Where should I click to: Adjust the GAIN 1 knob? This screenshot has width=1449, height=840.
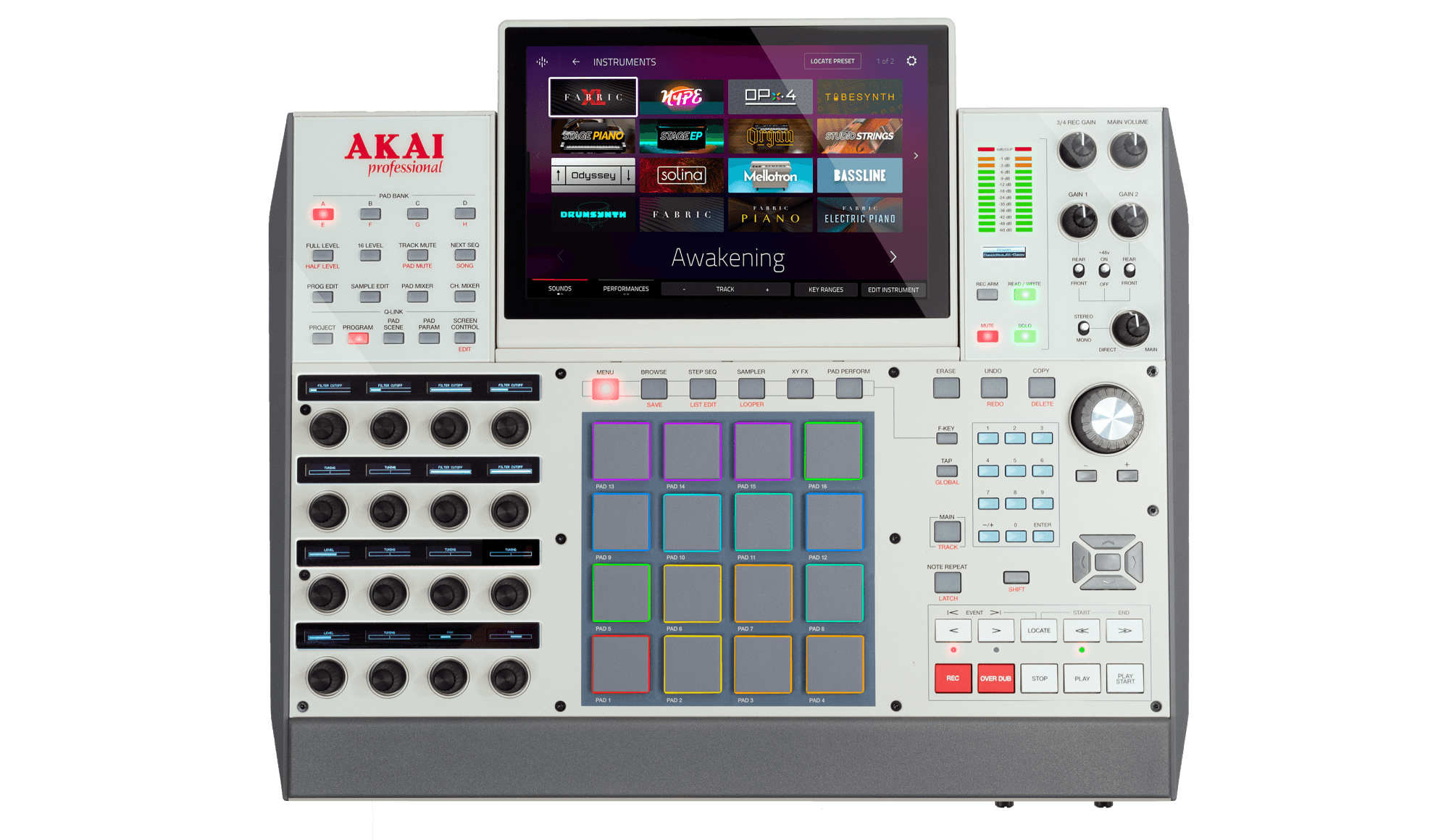tap(1078, 221)
